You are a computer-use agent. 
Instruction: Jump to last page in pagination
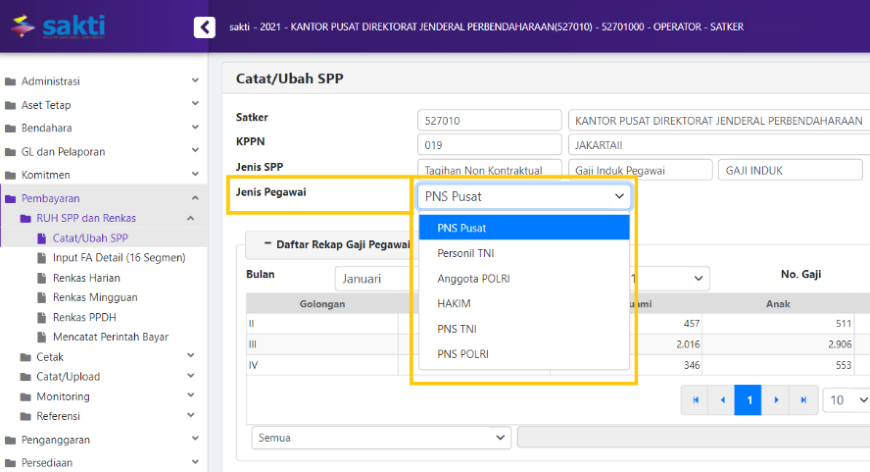point(802,400)
